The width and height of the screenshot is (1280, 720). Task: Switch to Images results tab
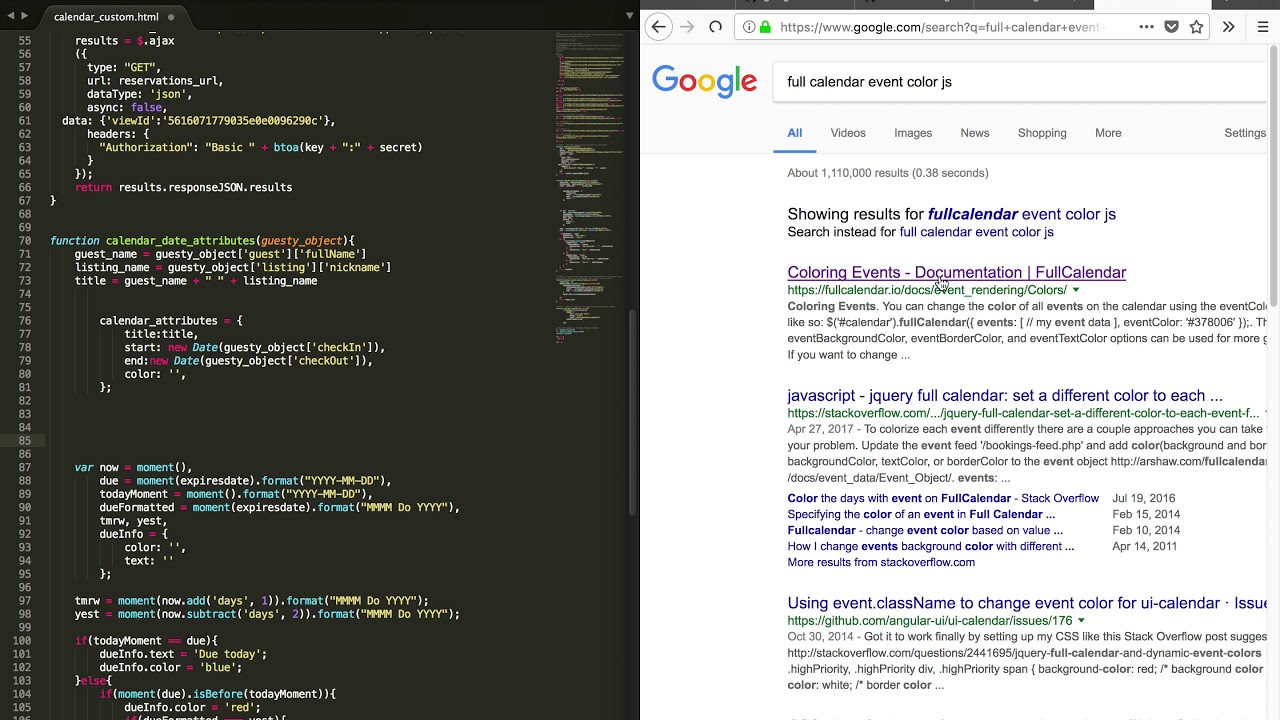point(913,133)
